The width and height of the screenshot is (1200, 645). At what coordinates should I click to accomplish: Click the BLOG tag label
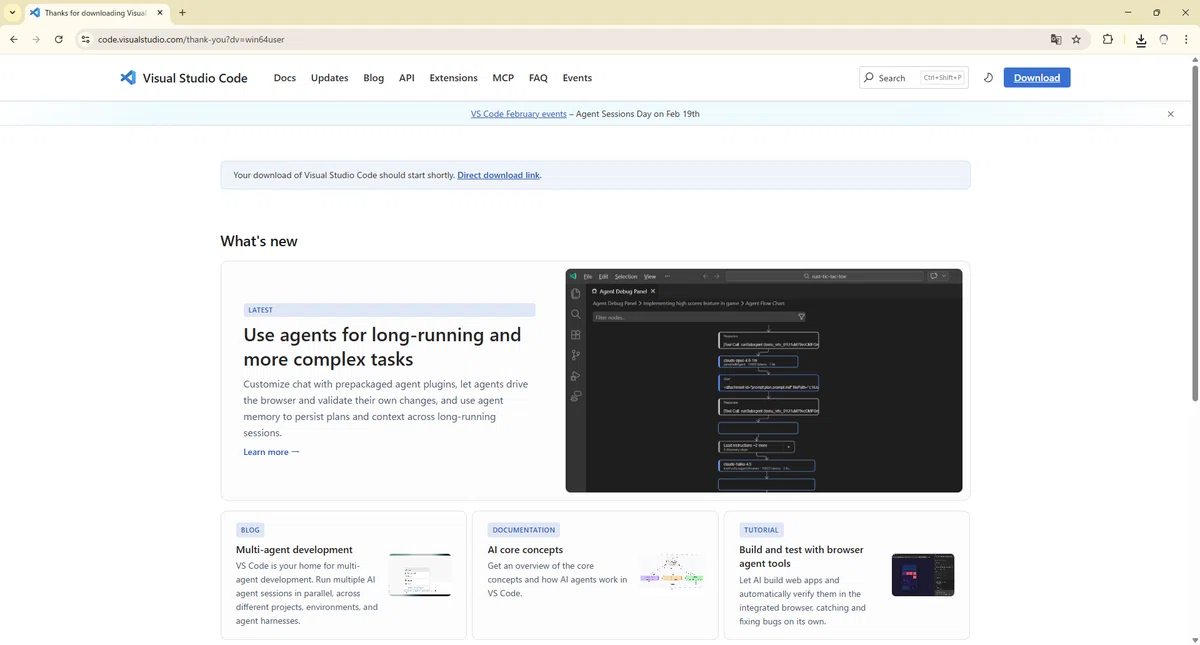250,530
